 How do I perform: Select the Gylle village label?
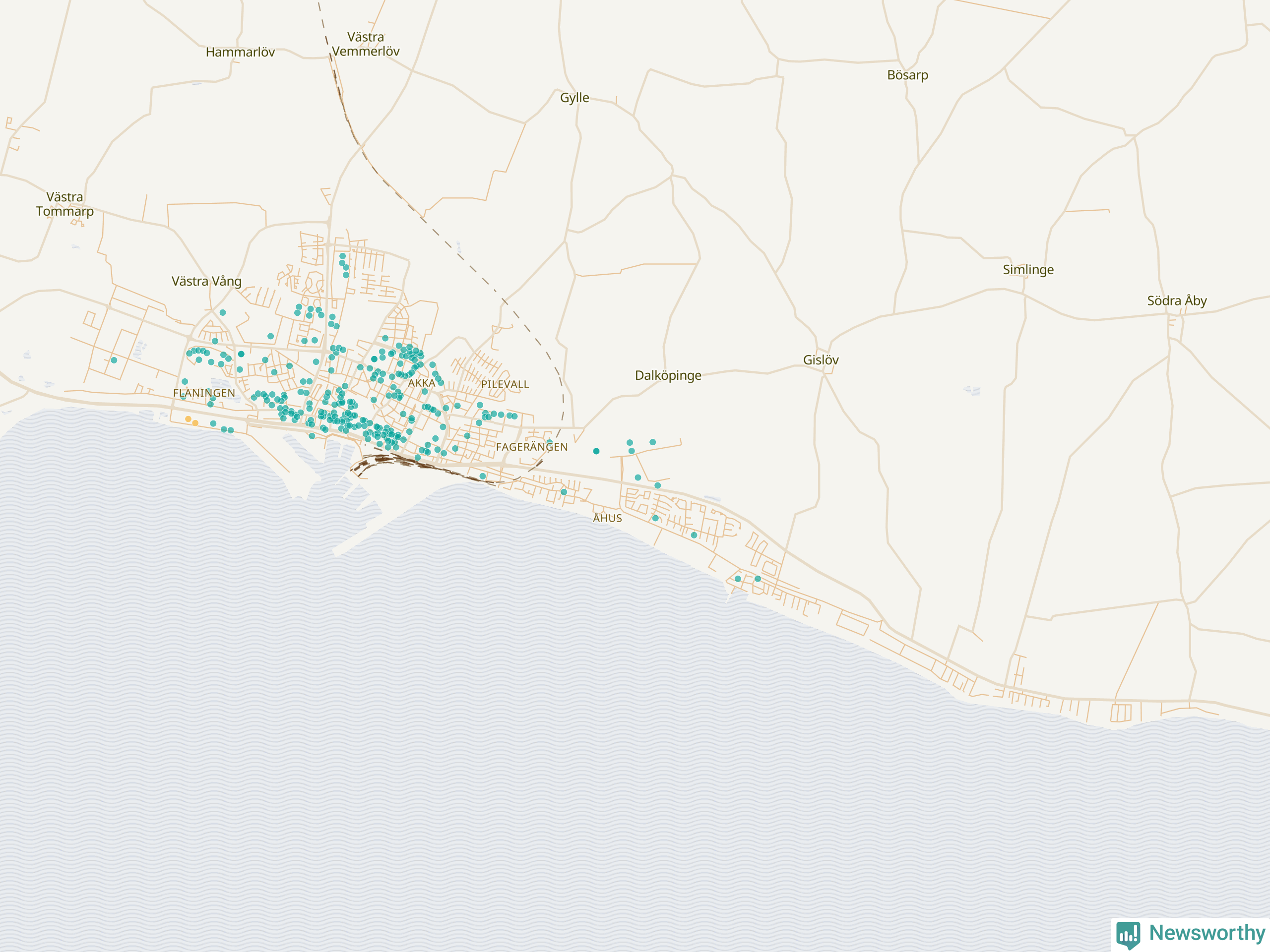point(574,98)
